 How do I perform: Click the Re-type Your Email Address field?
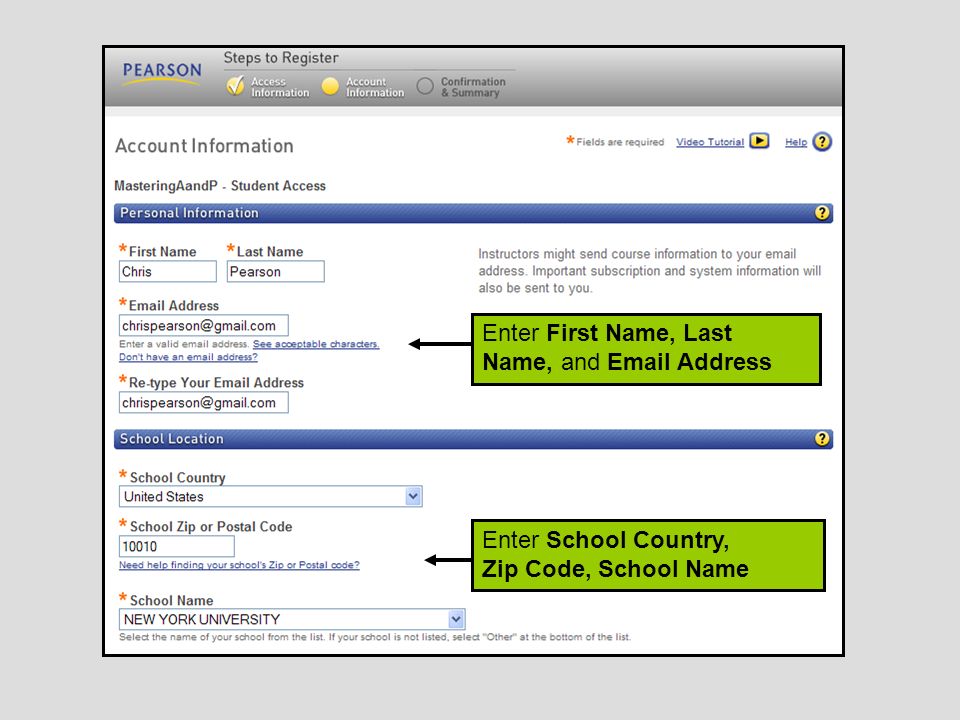click(x=204, y=403)
